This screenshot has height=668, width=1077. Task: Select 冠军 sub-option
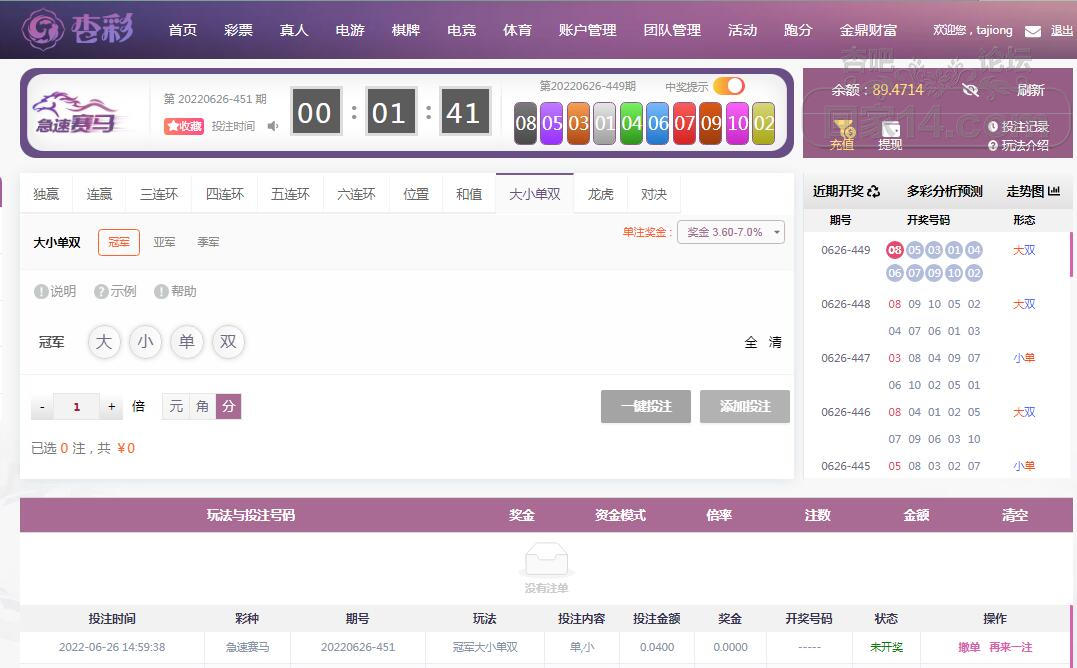[119, 242]
